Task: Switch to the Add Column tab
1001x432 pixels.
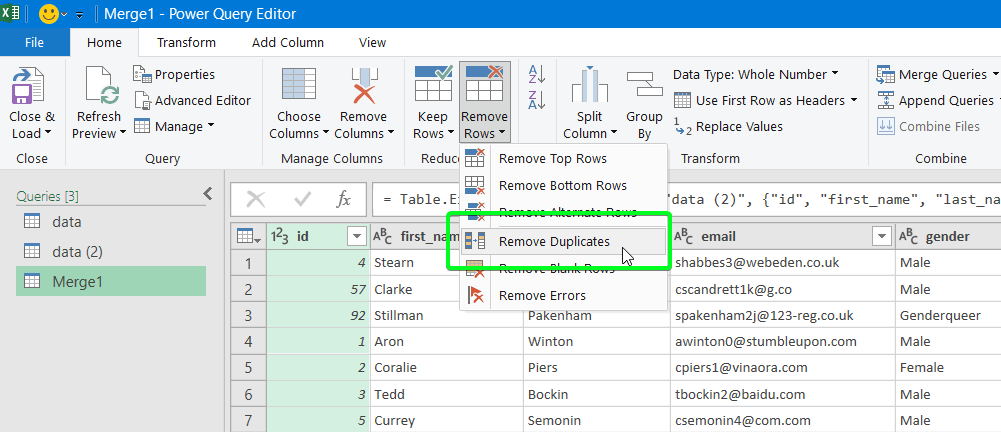Action: click(x=288, y=43)
